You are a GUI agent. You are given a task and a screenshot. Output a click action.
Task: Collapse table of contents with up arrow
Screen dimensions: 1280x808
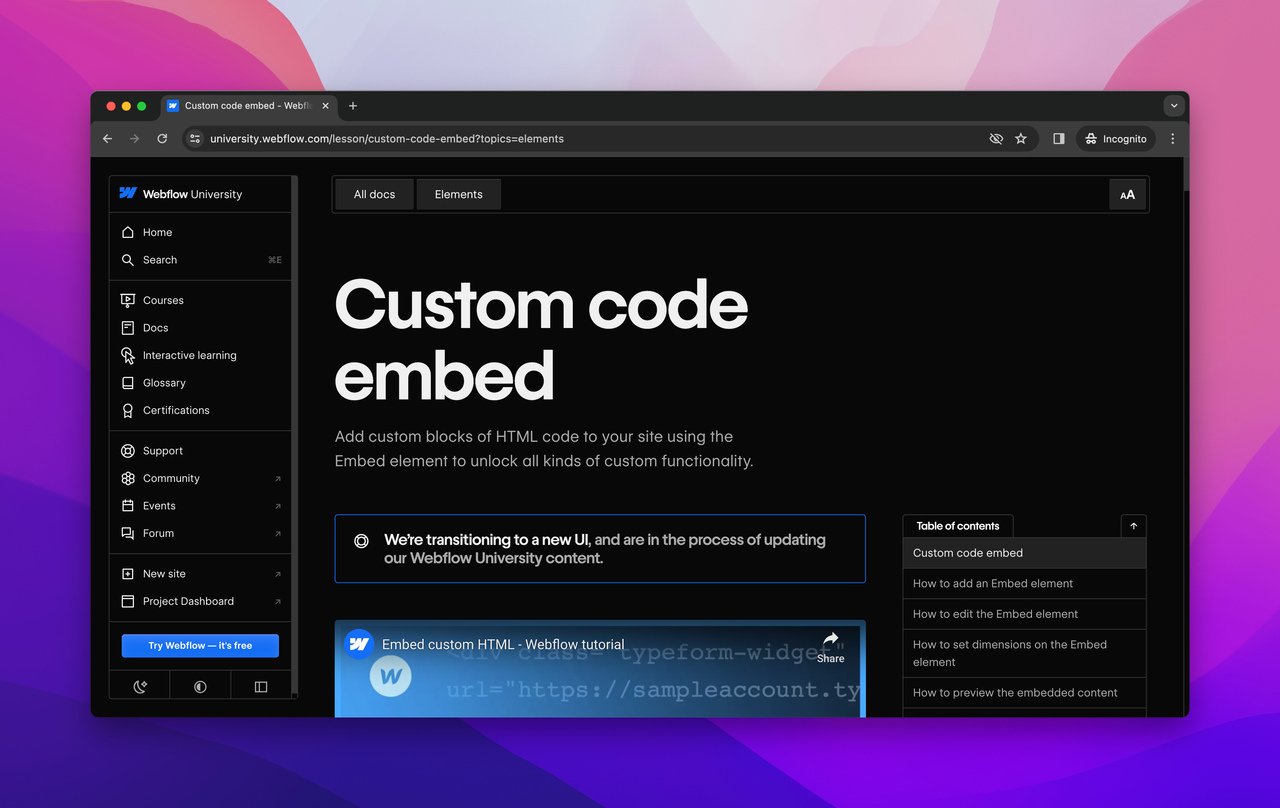click(1134, 526)
